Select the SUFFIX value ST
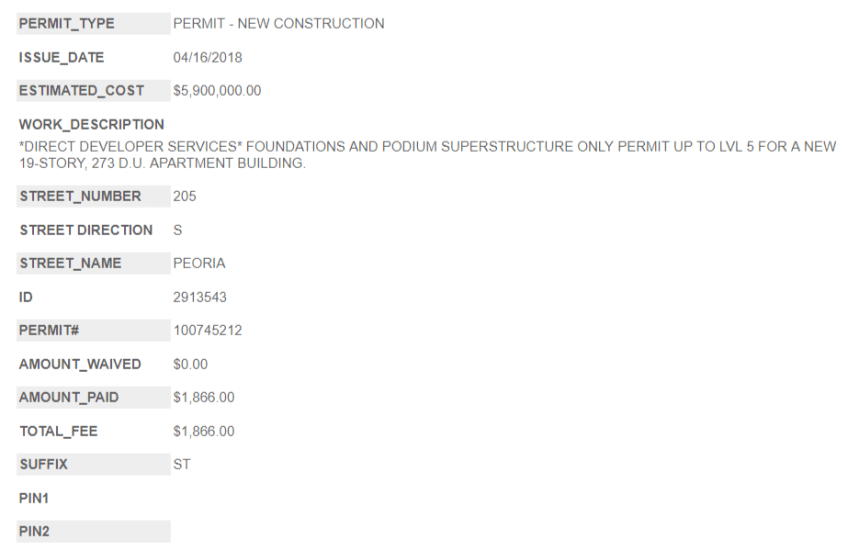This screenshot has width=848, height=551. [x=182, y=465]
